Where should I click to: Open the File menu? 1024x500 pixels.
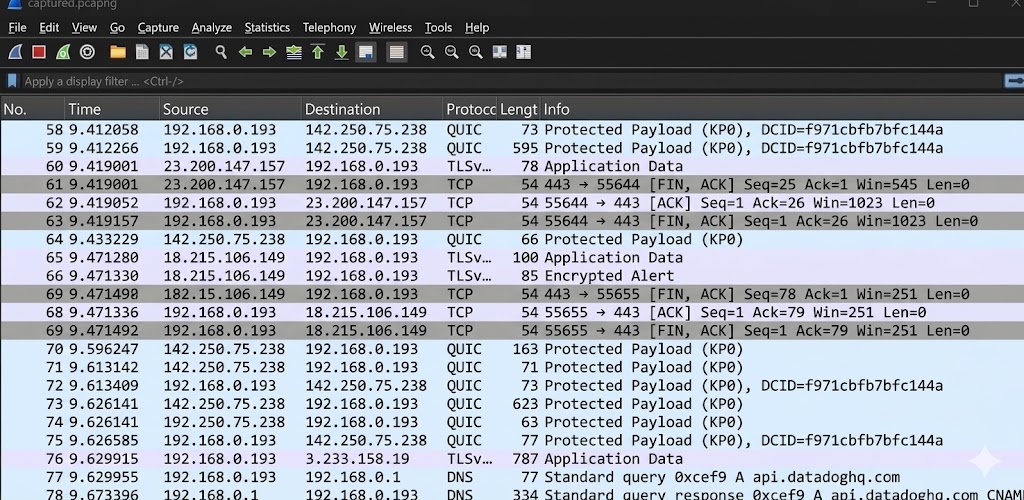point(17,27)
